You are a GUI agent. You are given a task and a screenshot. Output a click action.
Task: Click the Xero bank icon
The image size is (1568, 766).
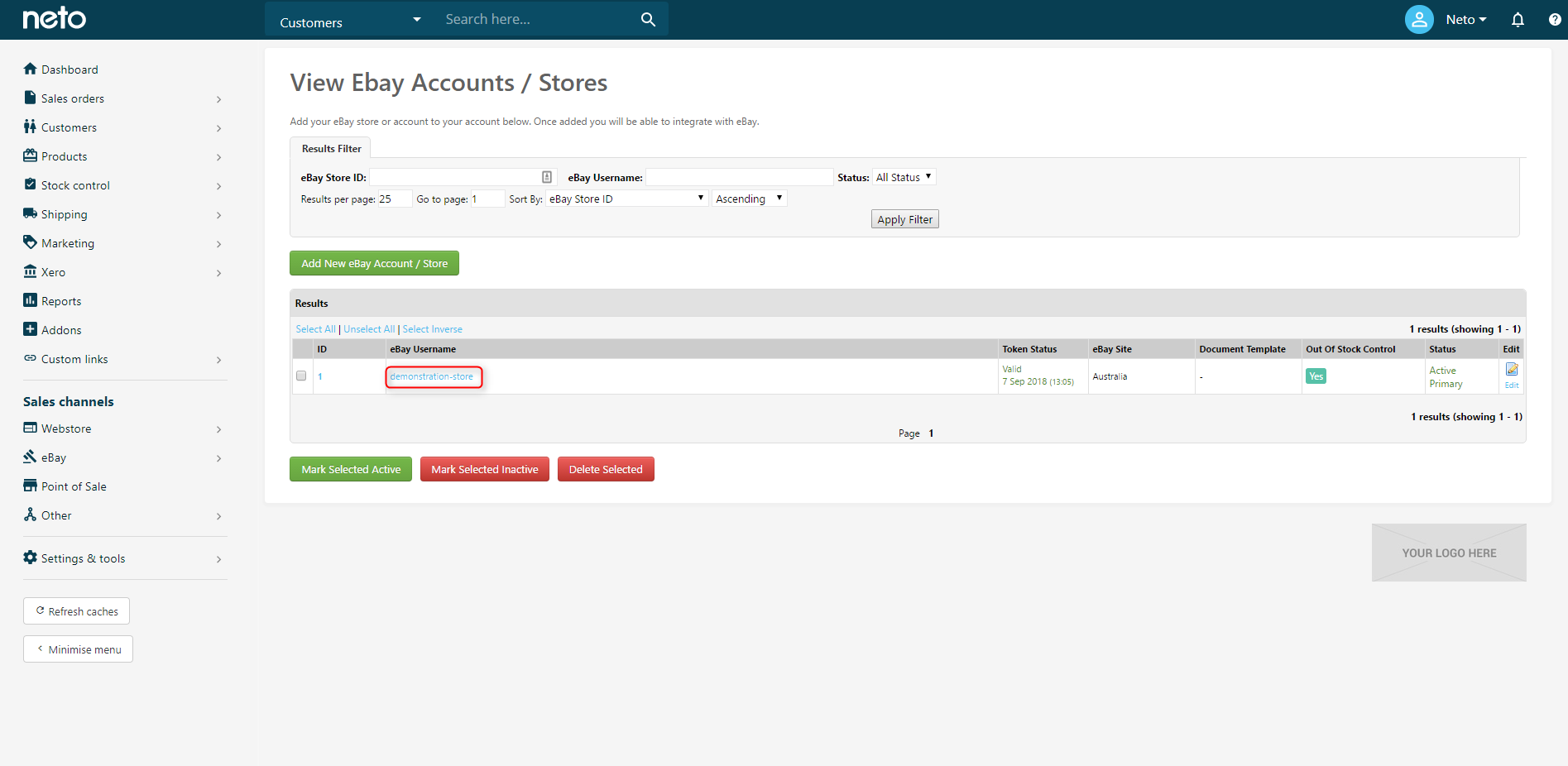[x=31, y=271]
